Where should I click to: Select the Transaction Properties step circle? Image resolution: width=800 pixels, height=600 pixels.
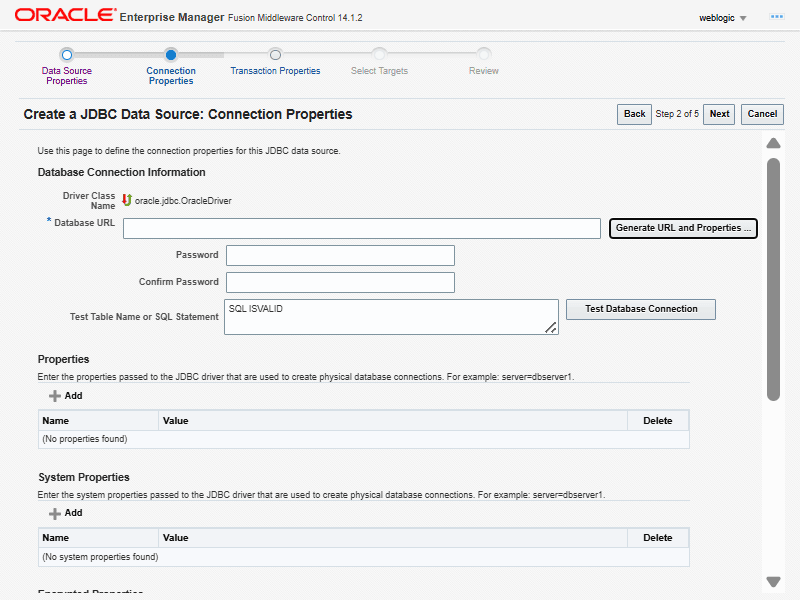(275, 55)
